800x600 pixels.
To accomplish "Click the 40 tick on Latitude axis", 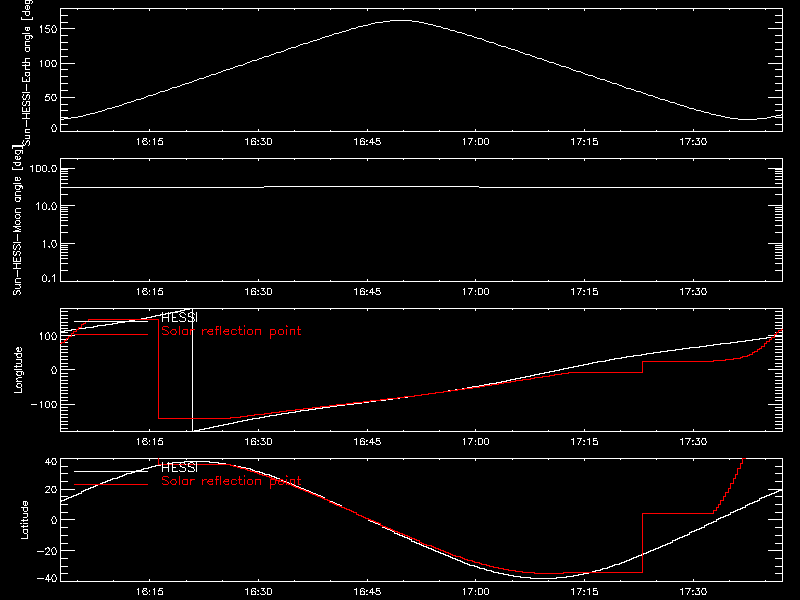I will click(x=51, y=462).
